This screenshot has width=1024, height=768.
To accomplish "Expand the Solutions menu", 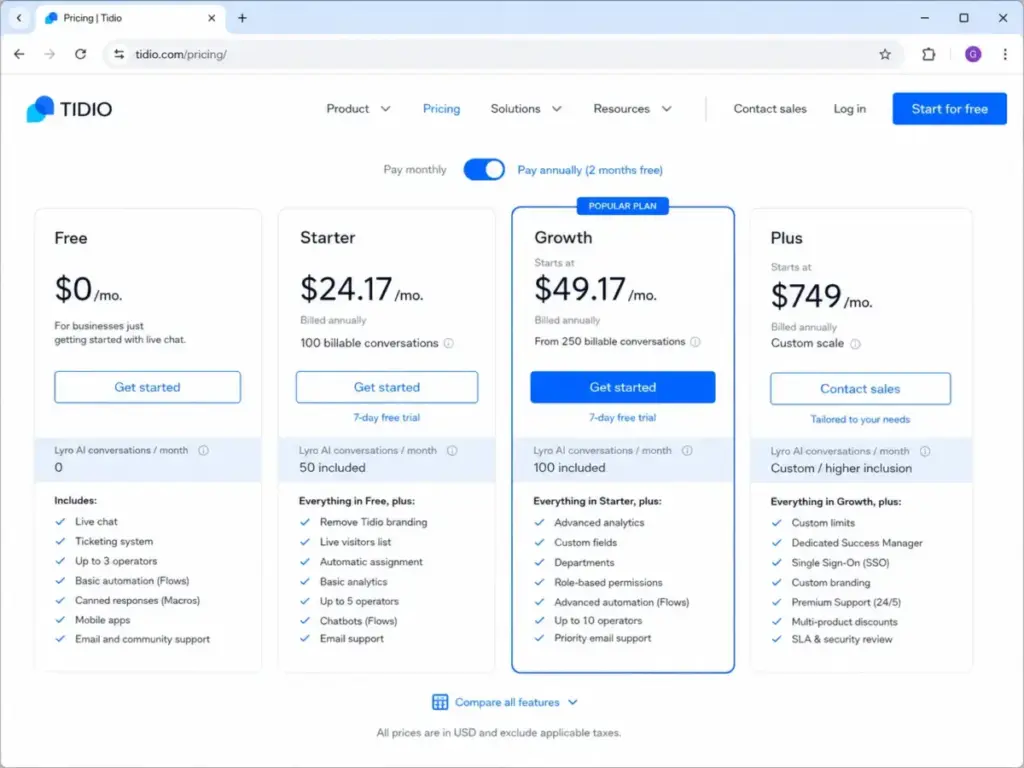I will tap(526, 108).
